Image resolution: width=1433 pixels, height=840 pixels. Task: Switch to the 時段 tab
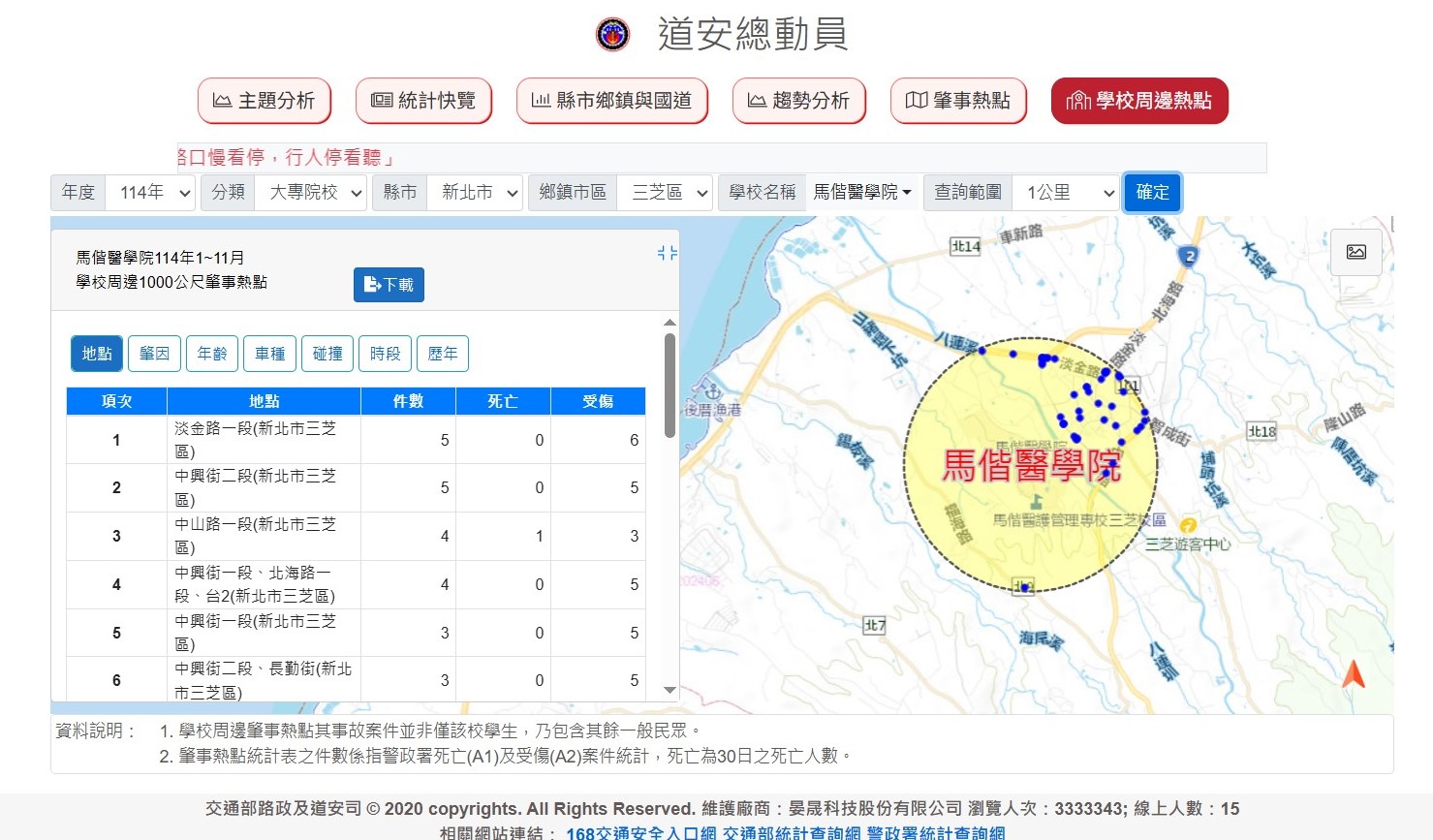[385, 354]
